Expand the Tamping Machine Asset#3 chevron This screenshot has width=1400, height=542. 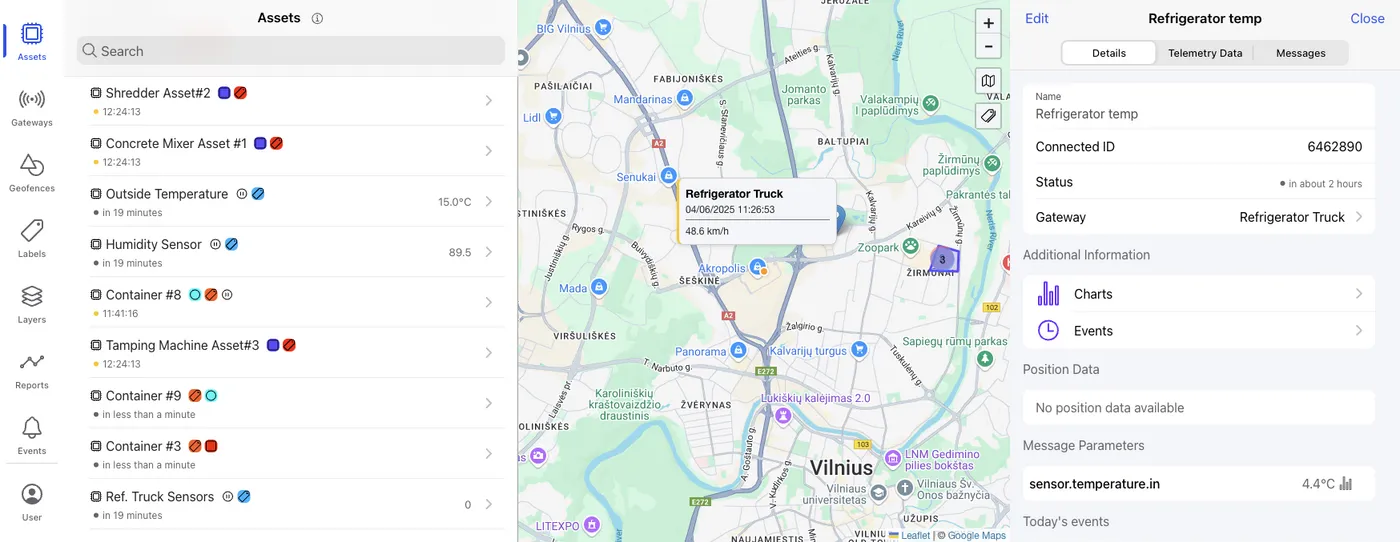click(x=489, y=353)
